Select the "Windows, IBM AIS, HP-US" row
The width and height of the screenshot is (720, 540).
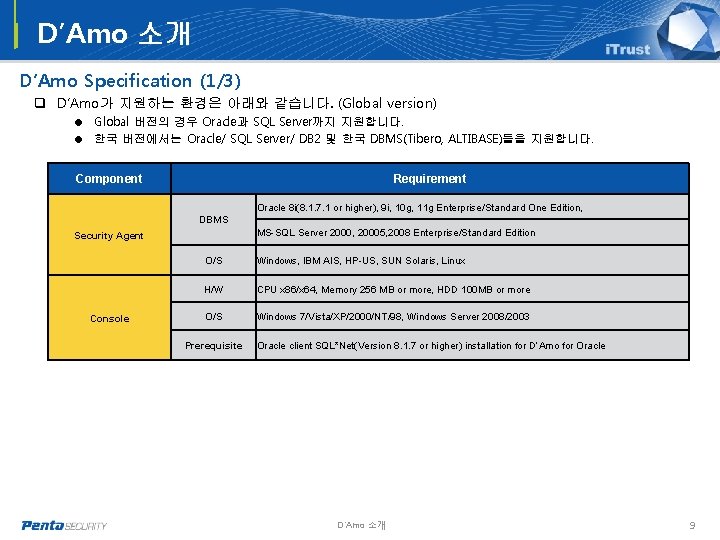(472, 260)
